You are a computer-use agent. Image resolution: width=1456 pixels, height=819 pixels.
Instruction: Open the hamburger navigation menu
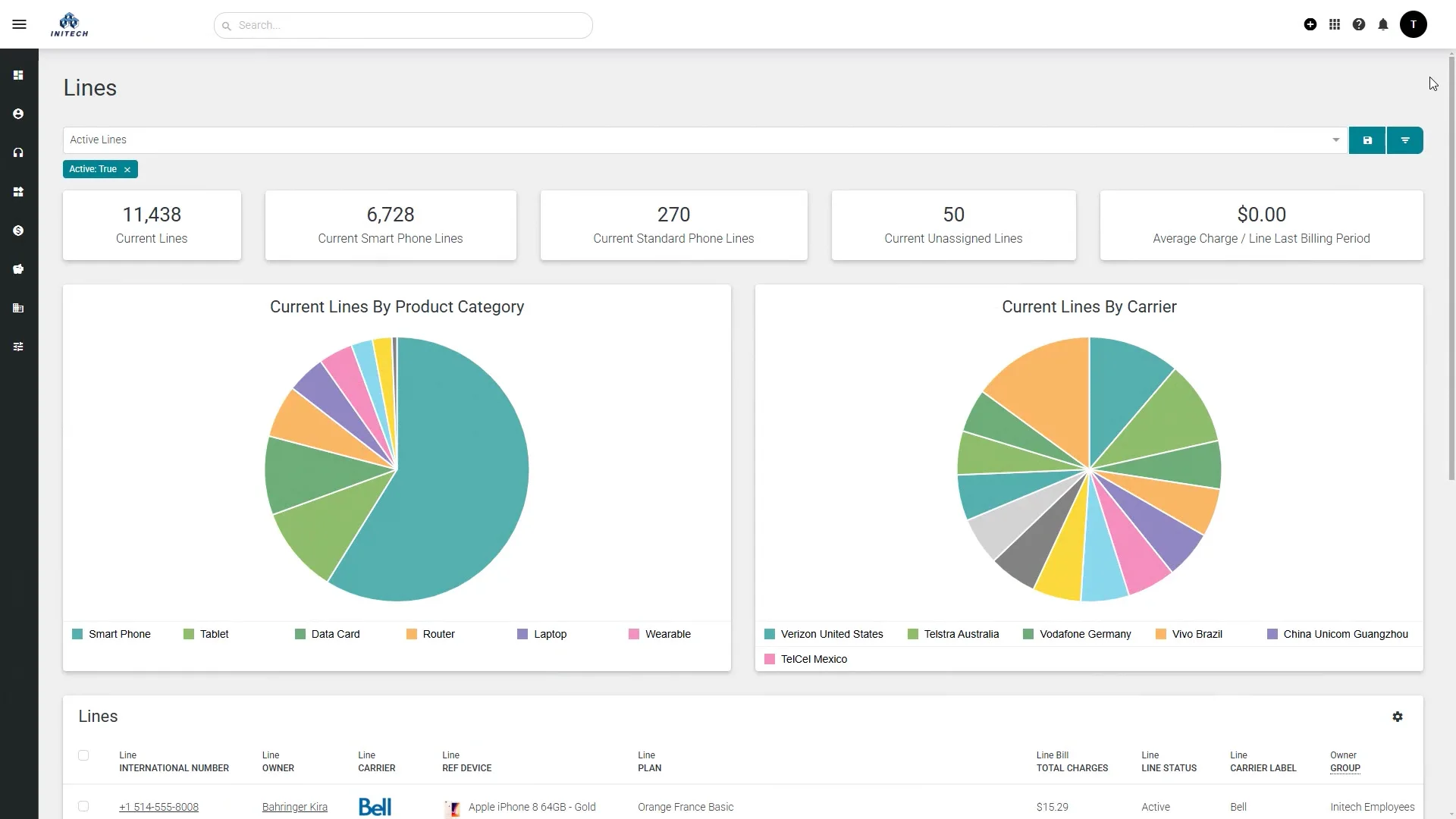19,25
